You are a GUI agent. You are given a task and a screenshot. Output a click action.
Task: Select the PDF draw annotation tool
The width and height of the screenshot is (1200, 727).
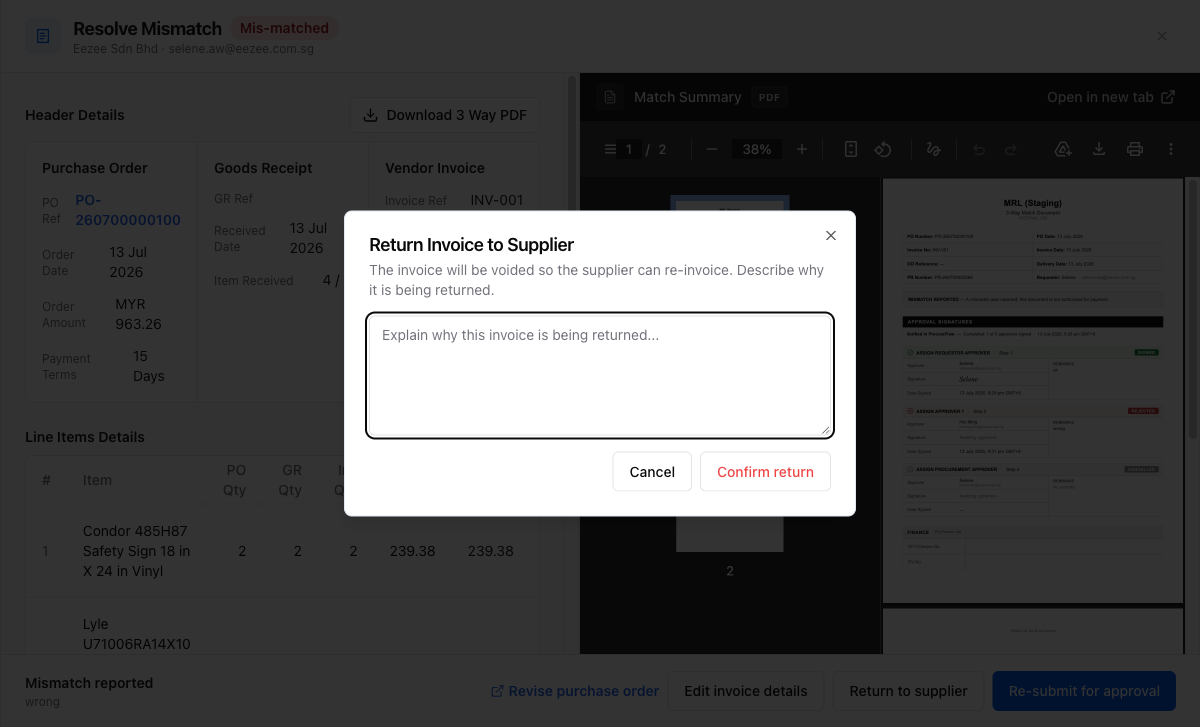934,150
